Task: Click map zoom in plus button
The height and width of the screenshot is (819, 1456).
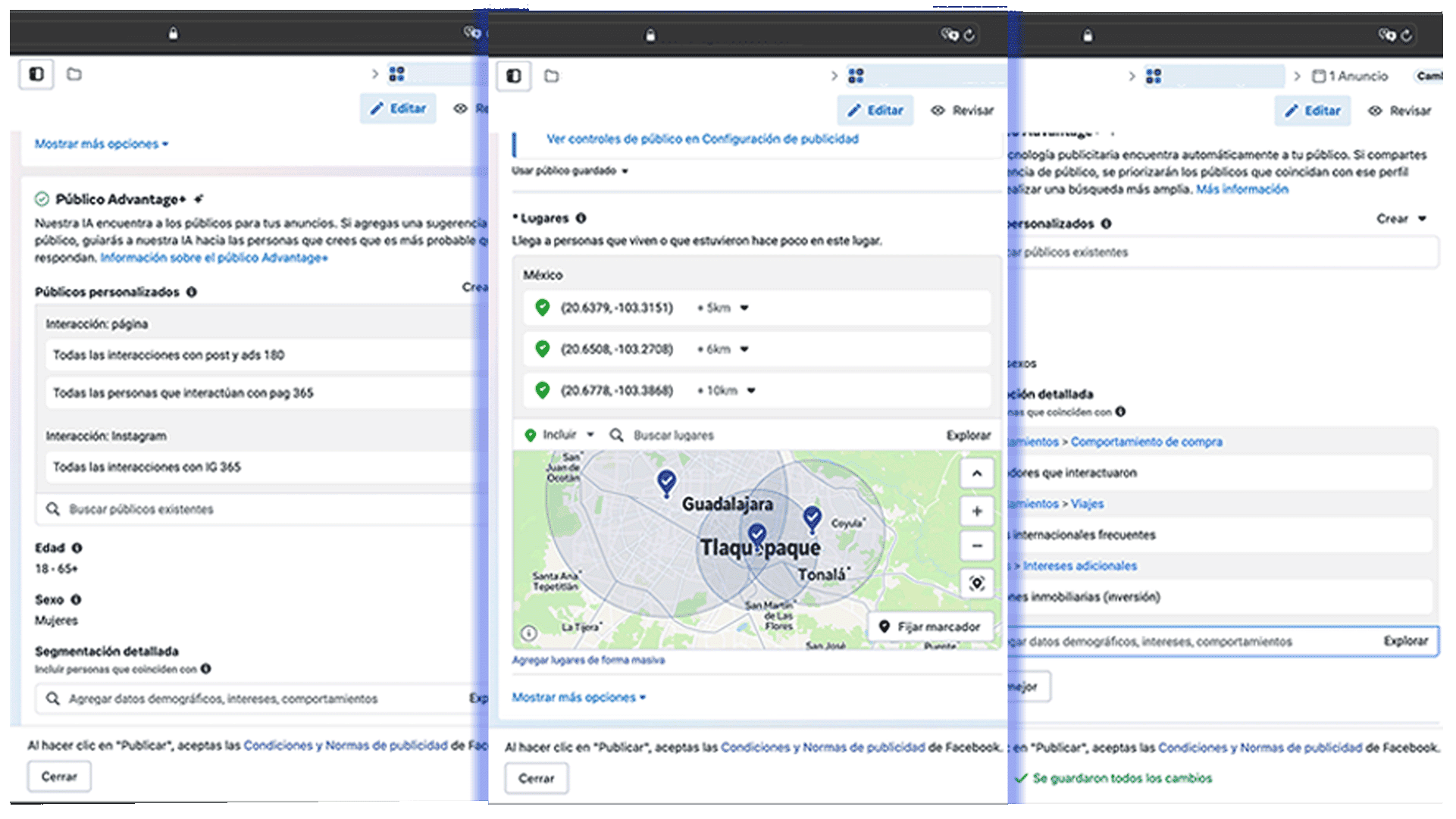Action: (x=977, y=511)
